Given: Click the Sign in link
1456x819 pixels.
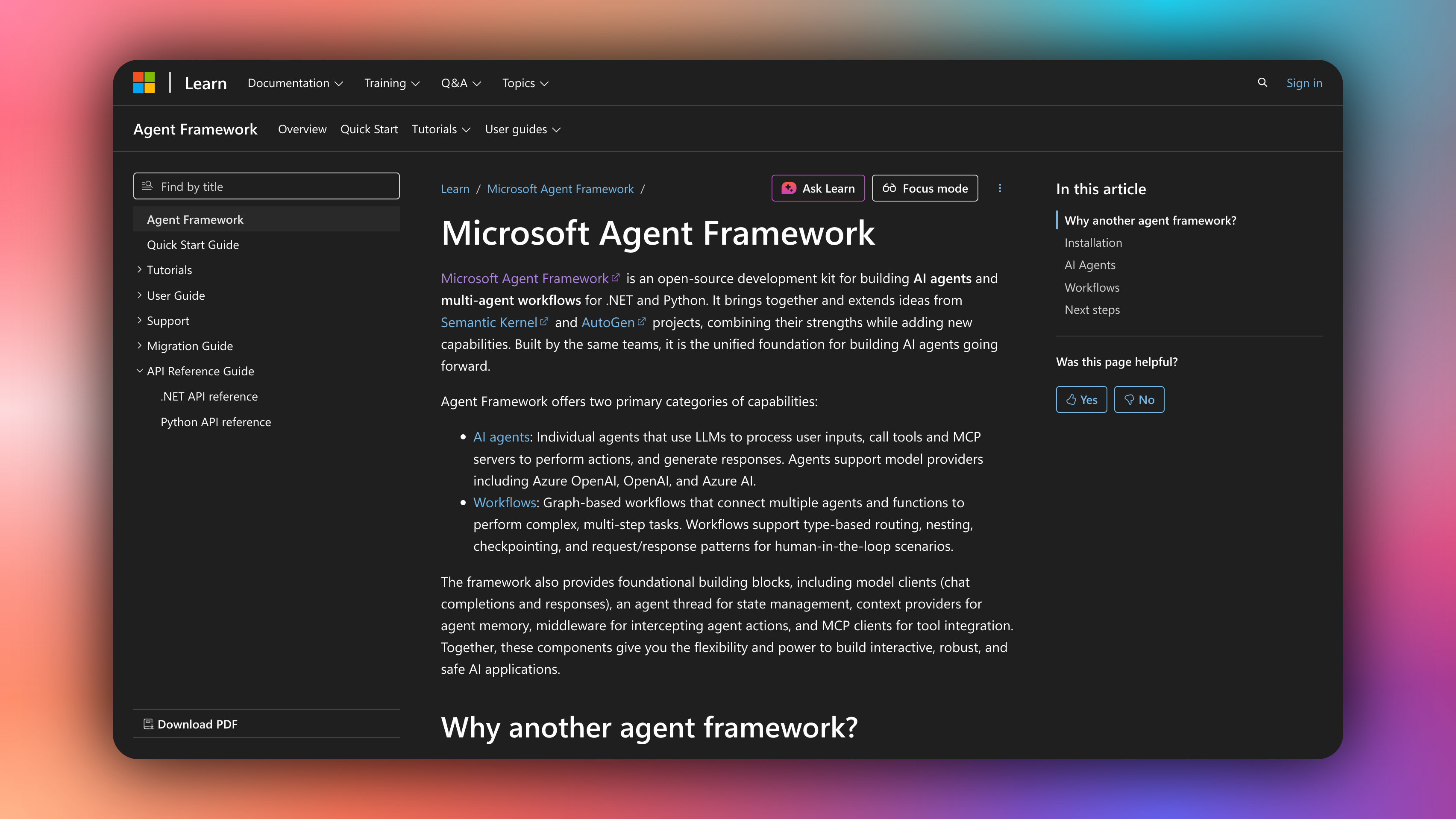Looking at the screenshot, I should click(1304, 82).
